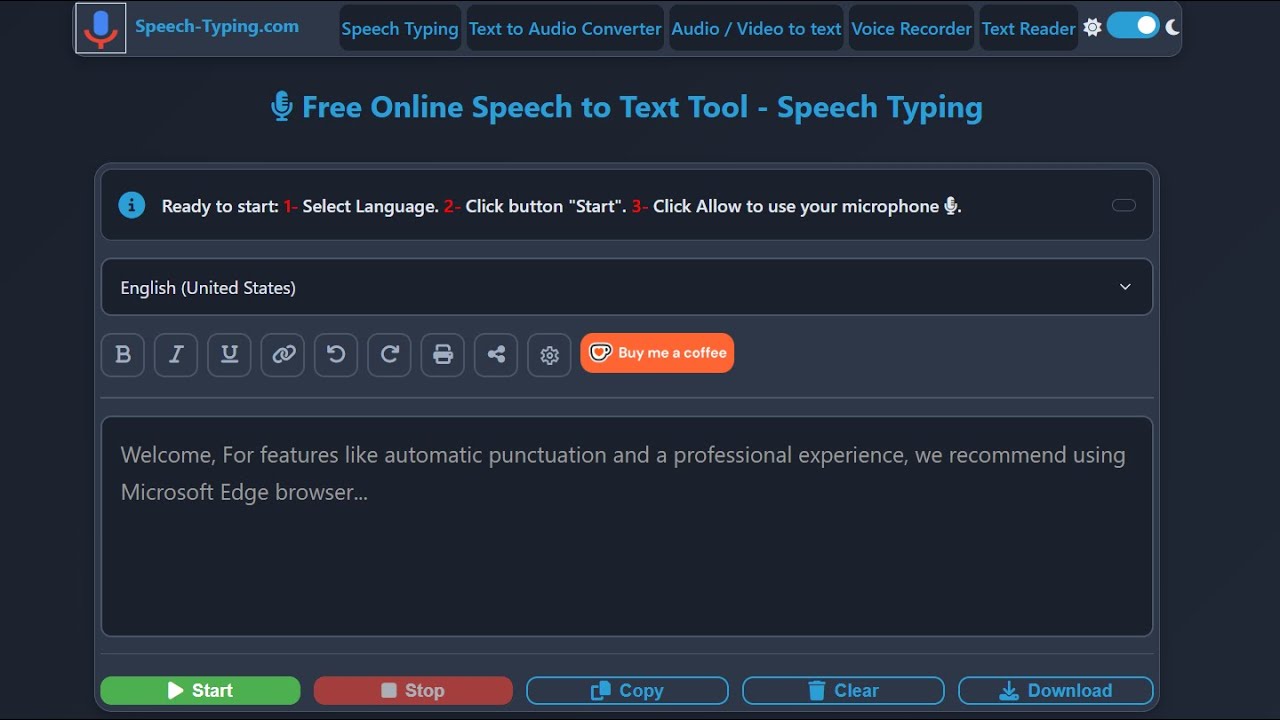Print the transcribed text
This screenshot has height=720, width=1280.
click(443, 354)
